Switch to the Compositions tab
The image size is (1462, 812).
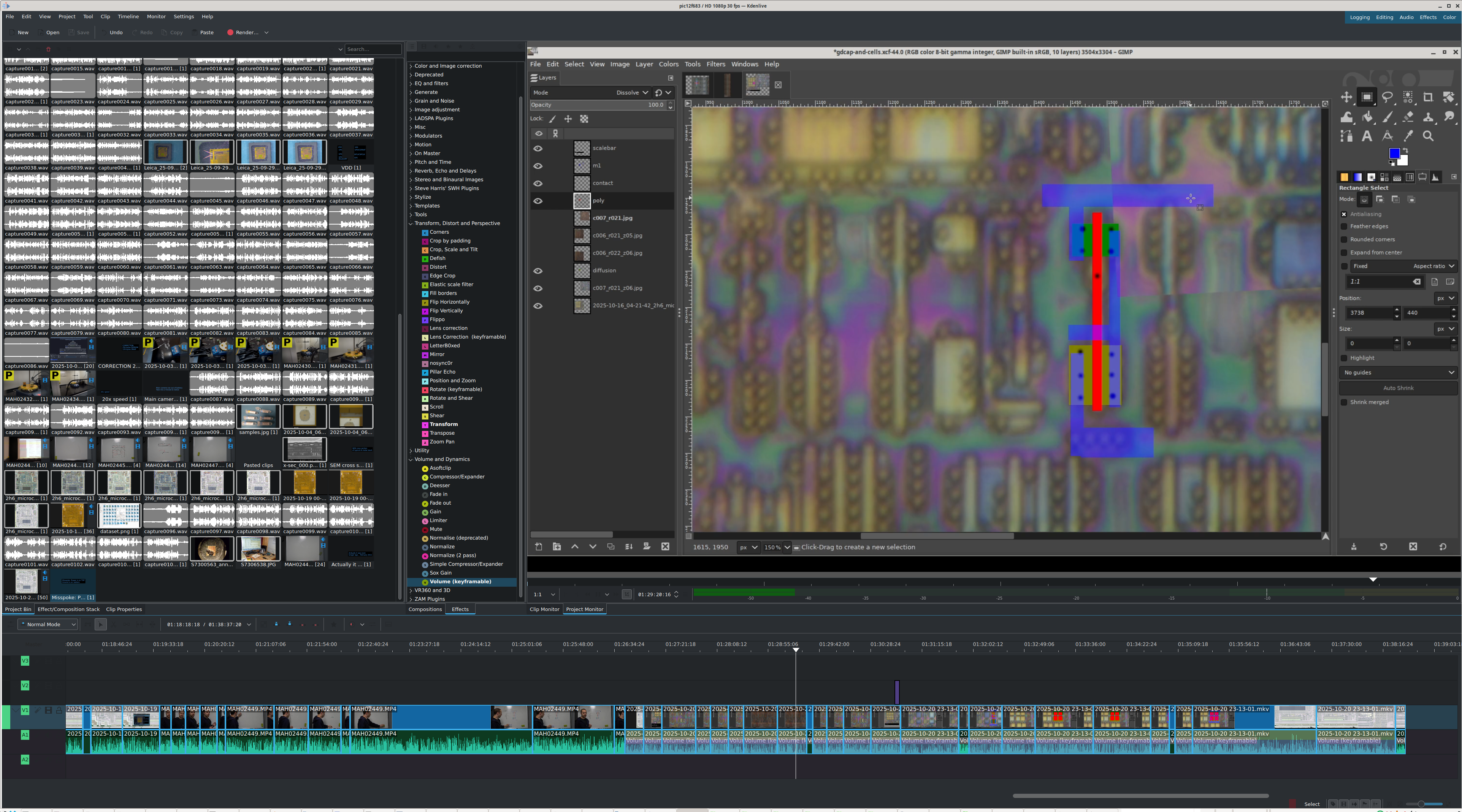tap(425, 609)
